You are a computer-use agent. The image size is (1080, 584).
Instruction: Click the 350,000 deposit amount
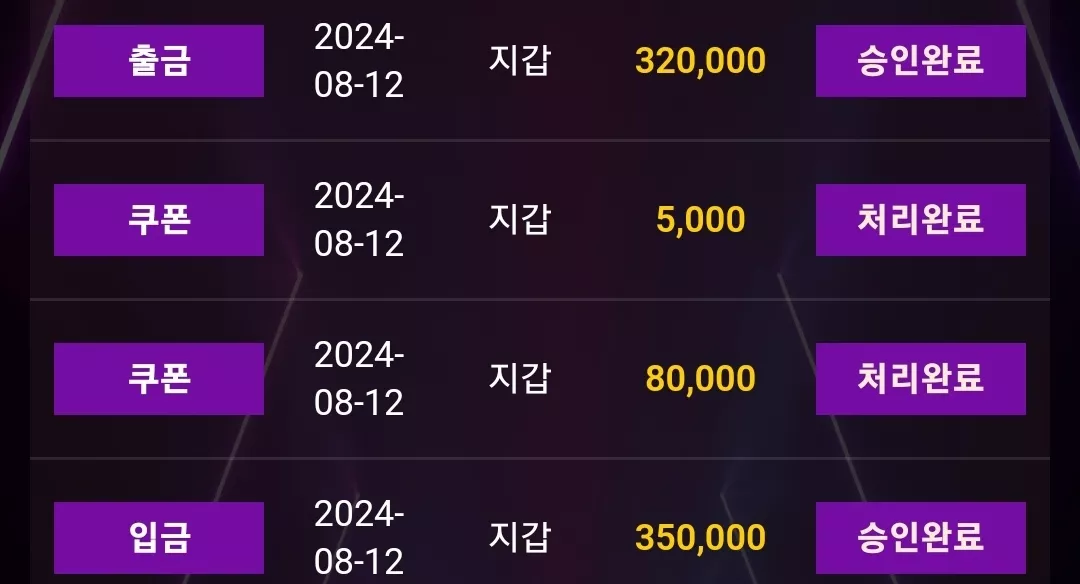700,538
